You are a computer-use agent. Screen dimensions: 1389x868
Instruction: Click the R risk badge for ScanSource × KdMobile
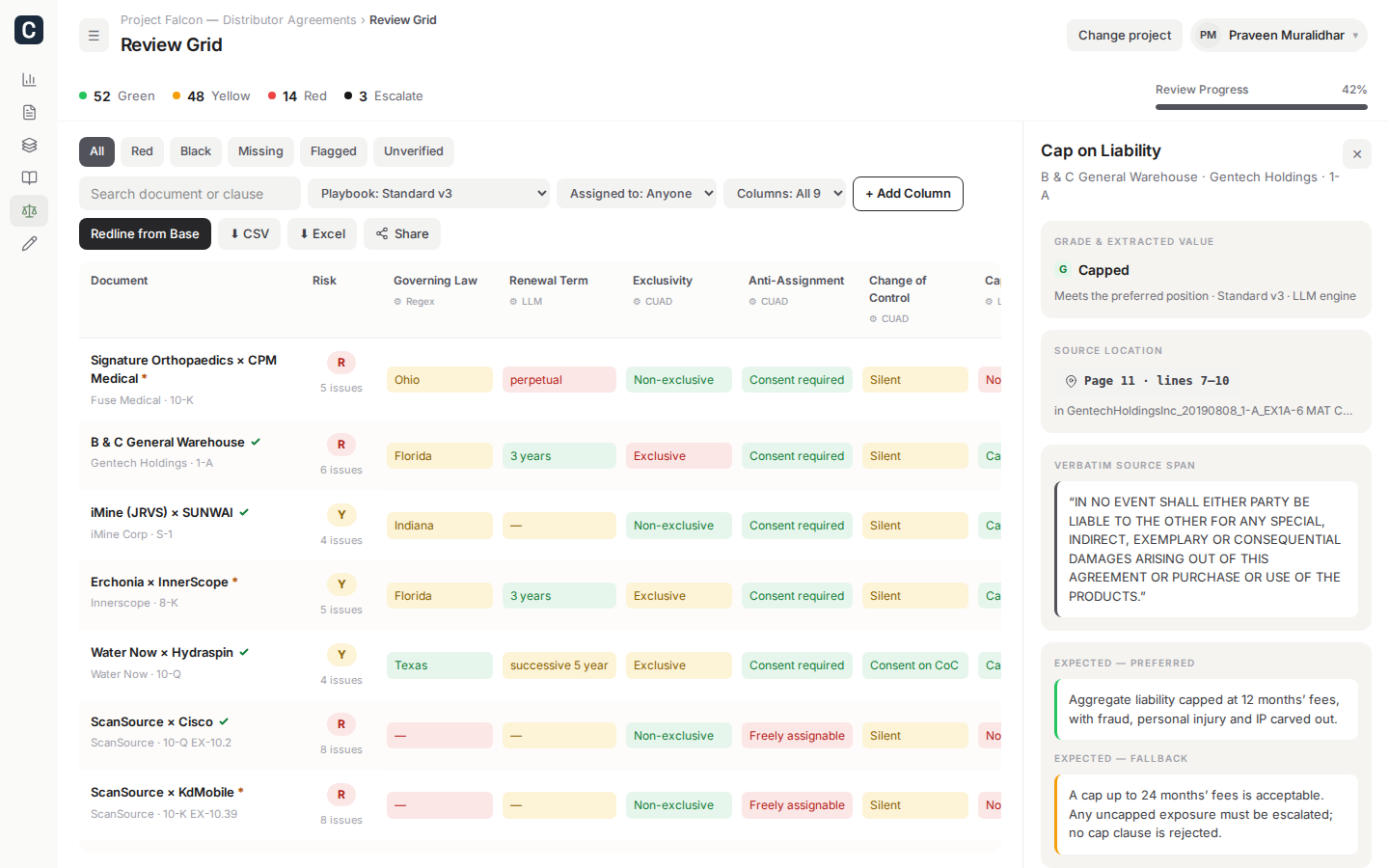341,795
